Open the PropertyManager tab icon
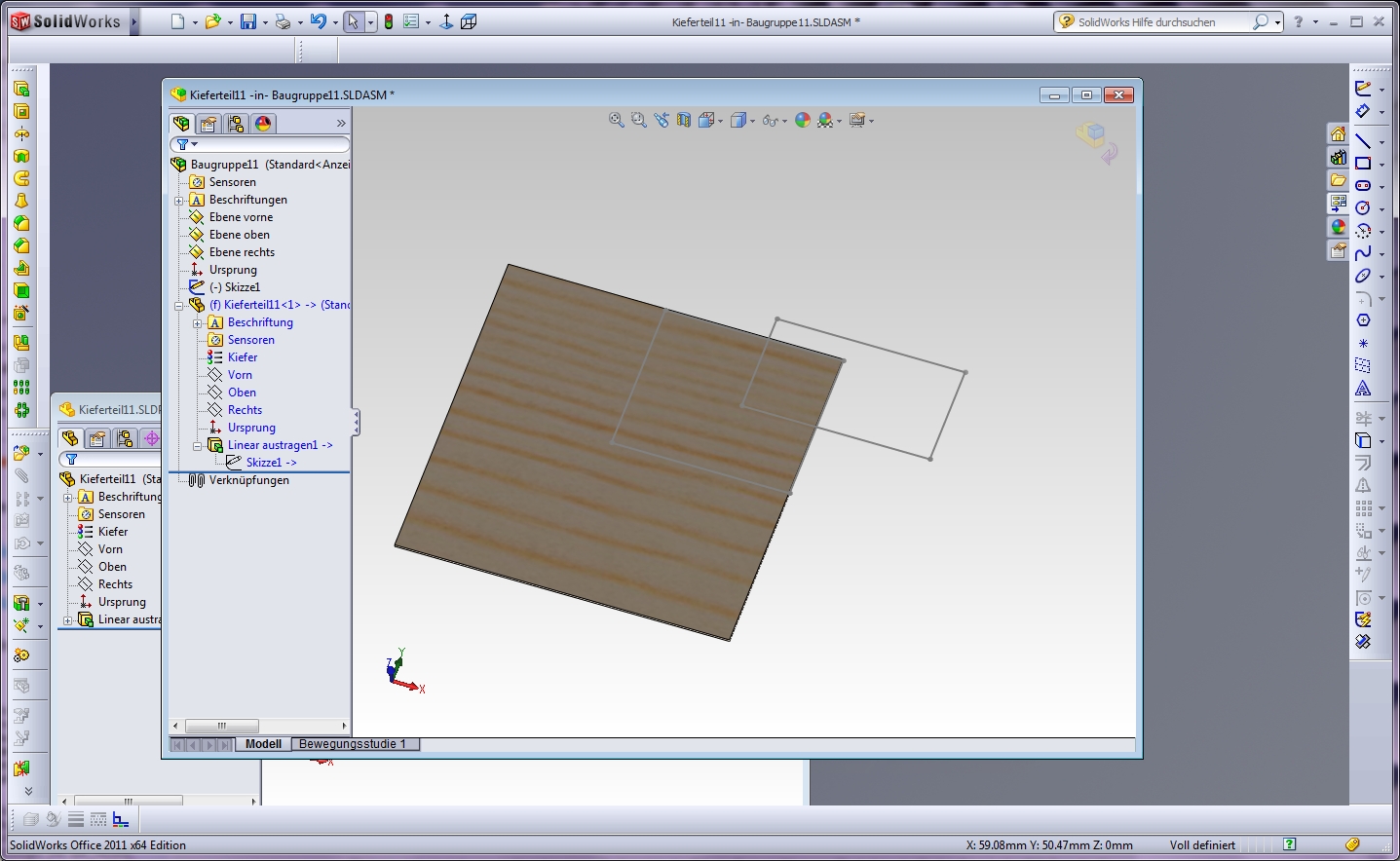Screen dimensions: 1400x861 pyautogui.click(x=208, y=124)
